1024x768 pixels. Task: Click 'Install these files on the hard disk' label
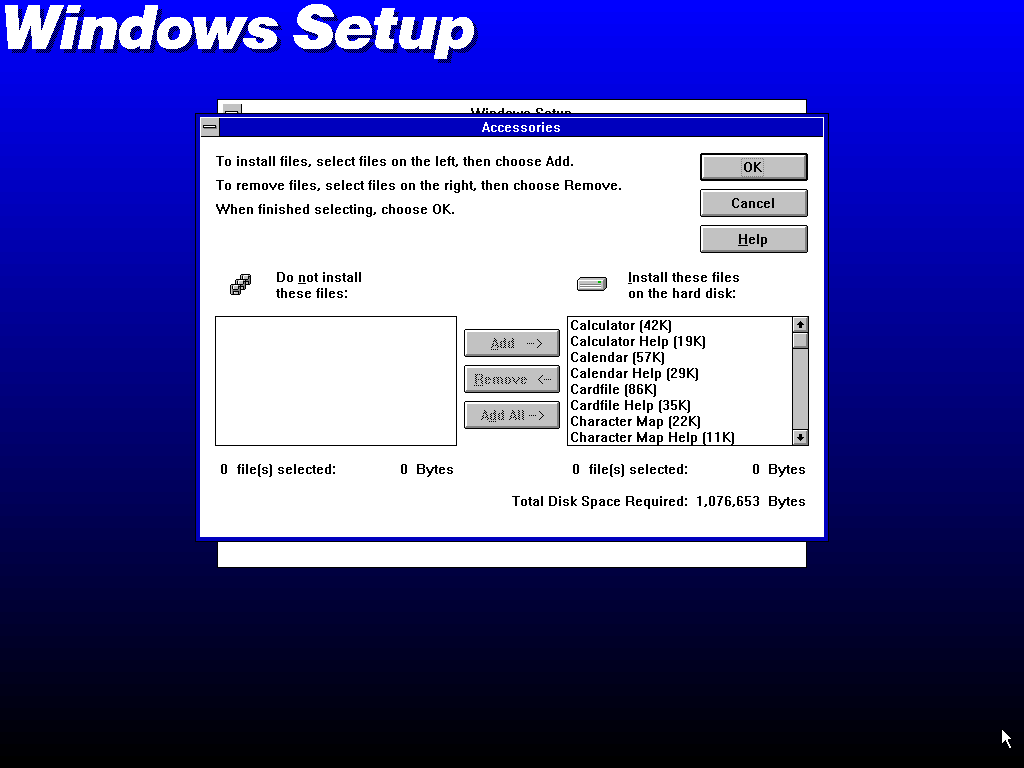683,285
